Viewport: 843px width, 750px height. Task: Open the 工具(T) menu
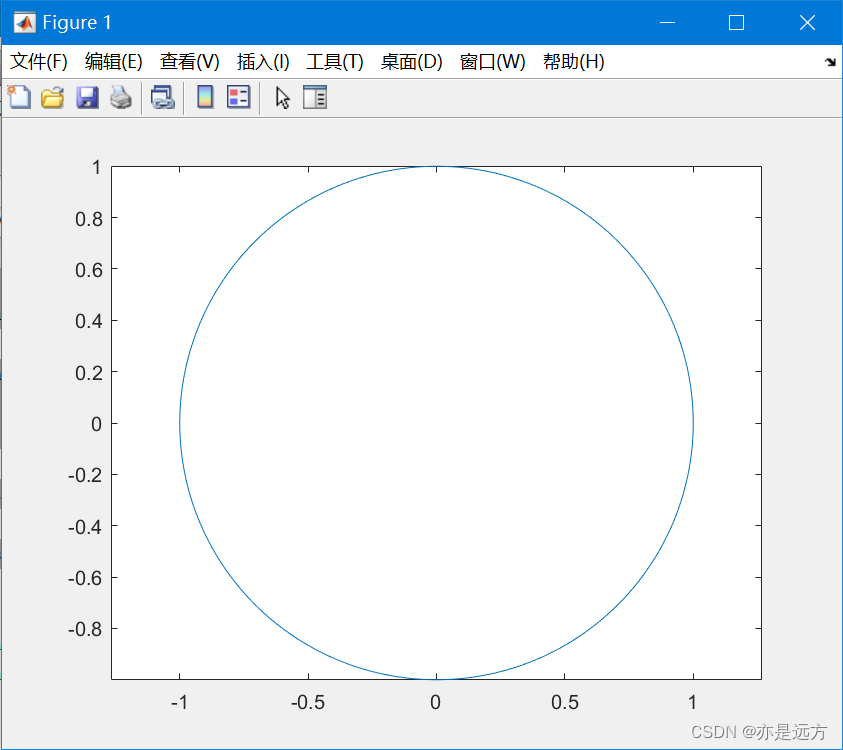point(335,62)
